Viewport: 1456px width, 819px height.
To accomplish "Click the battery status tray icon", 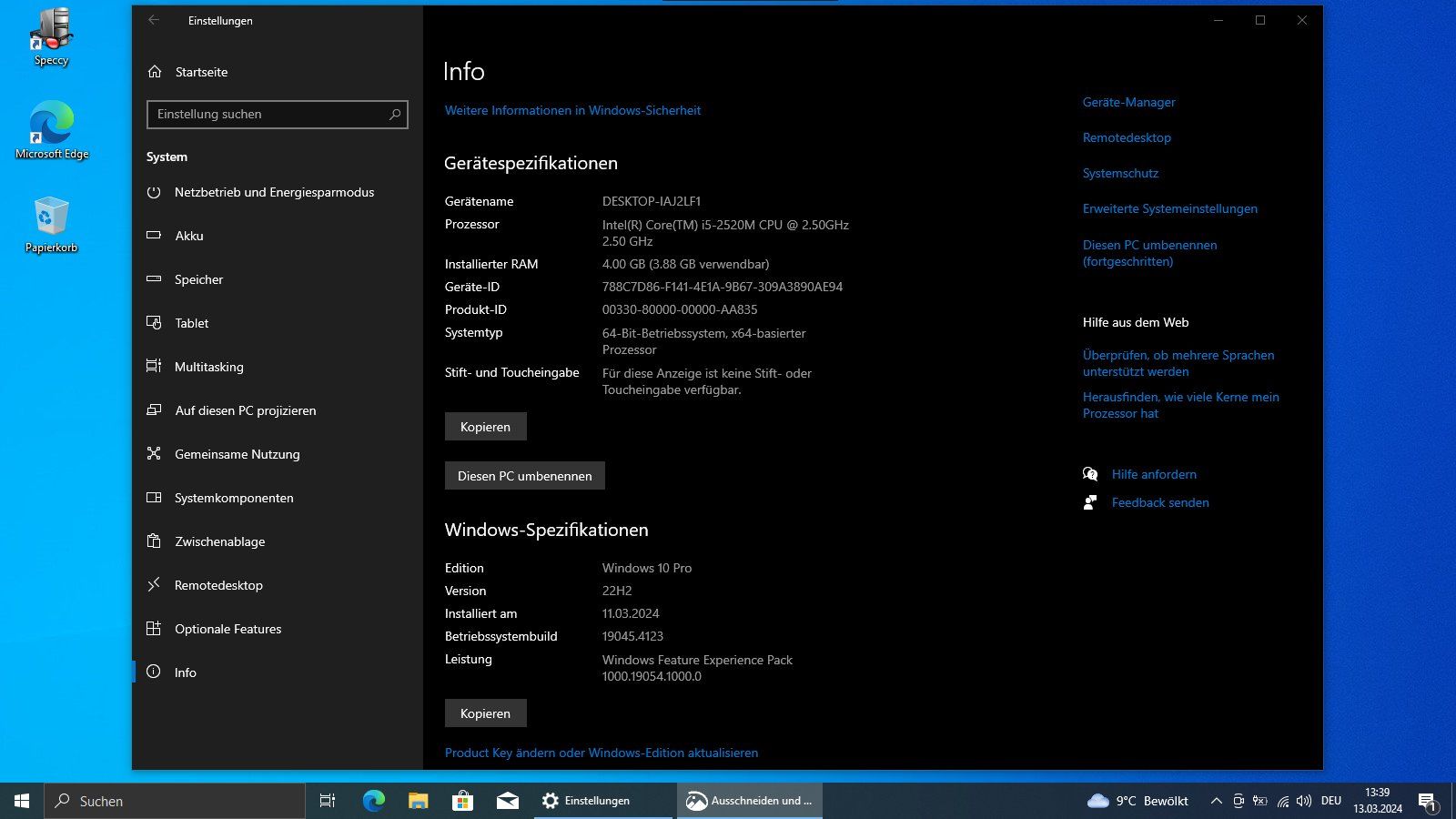I will pyautogui.click(x=1260, y=801).
